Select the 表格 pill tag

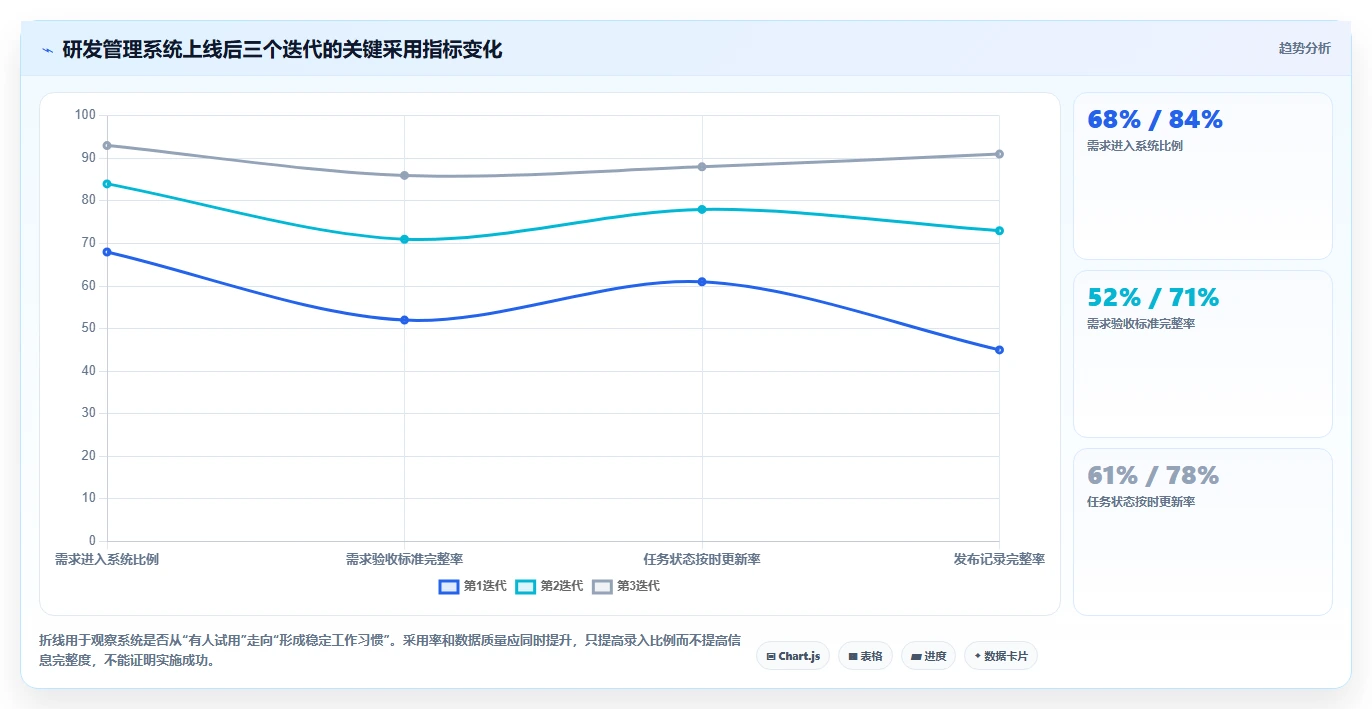pos(865,656)
